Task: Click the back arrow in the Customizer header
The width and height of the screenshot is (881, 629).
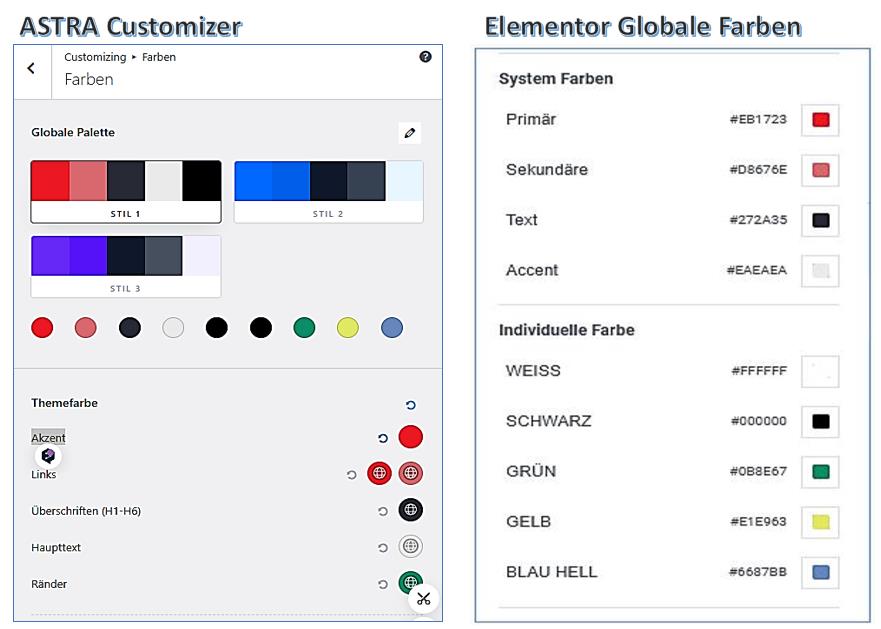Action: [31, 68]
